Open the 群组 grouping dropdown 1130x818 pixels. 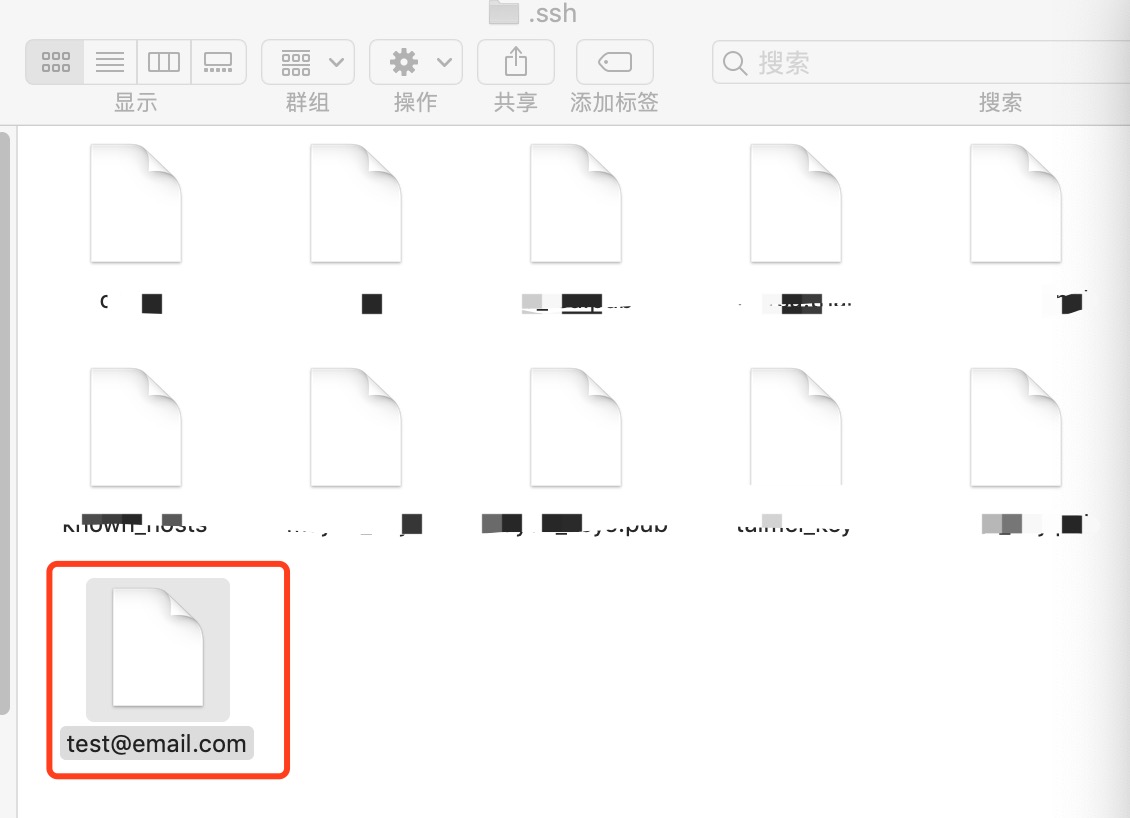(x=307, y=63)
